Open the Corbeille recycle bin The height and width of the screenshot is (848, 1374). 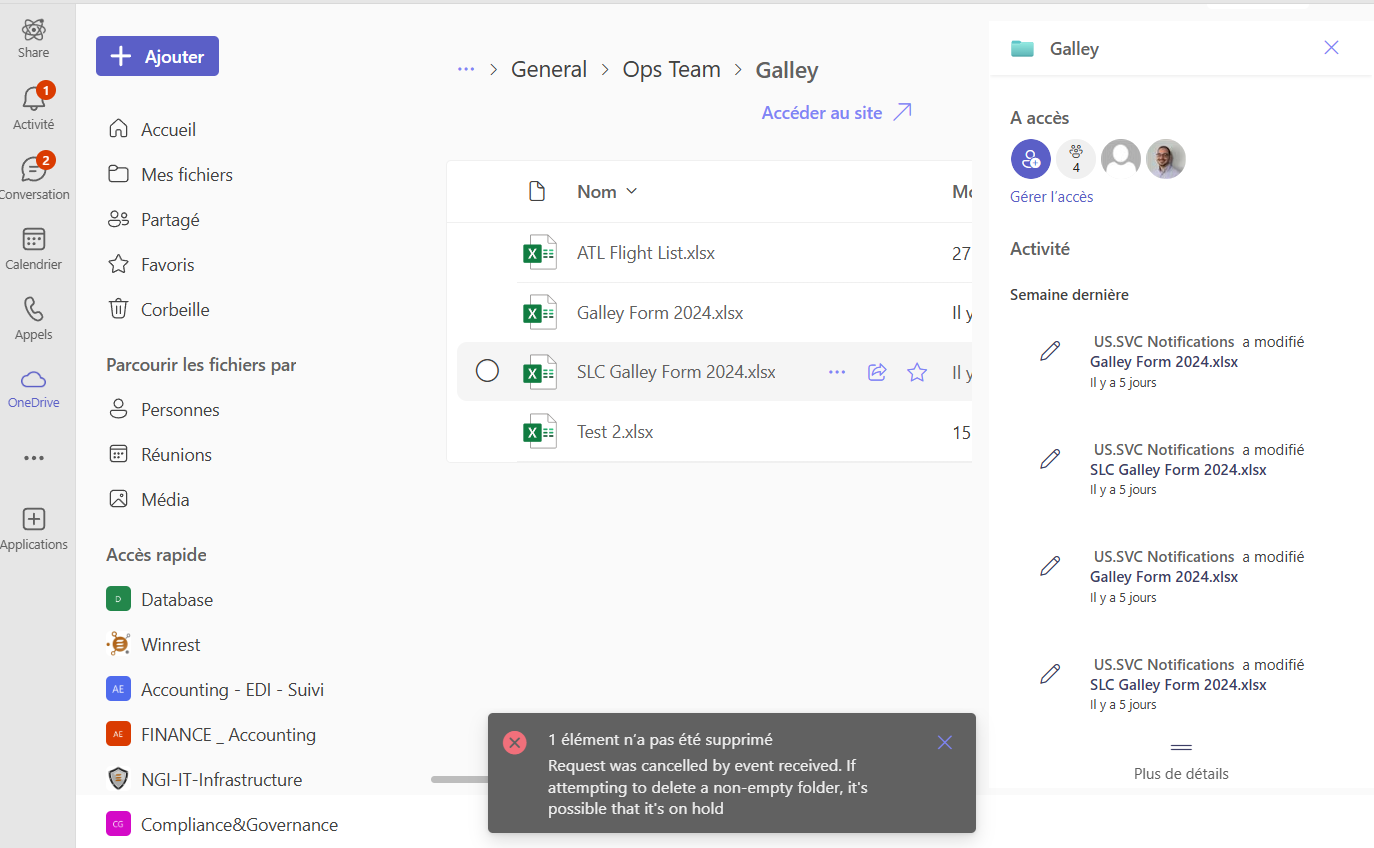pyautogui.click(x=175, y=310)
